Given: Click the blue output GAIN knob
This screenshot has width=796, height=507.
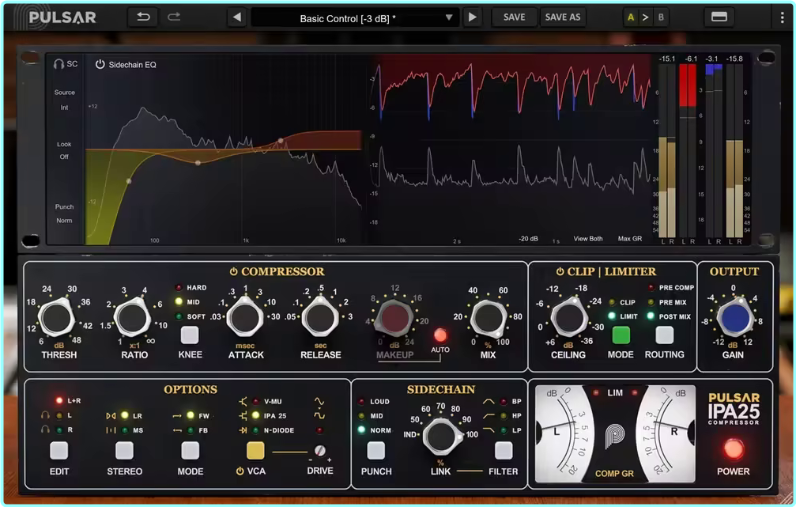Looking at the screenshot, I should click(735, 318).
